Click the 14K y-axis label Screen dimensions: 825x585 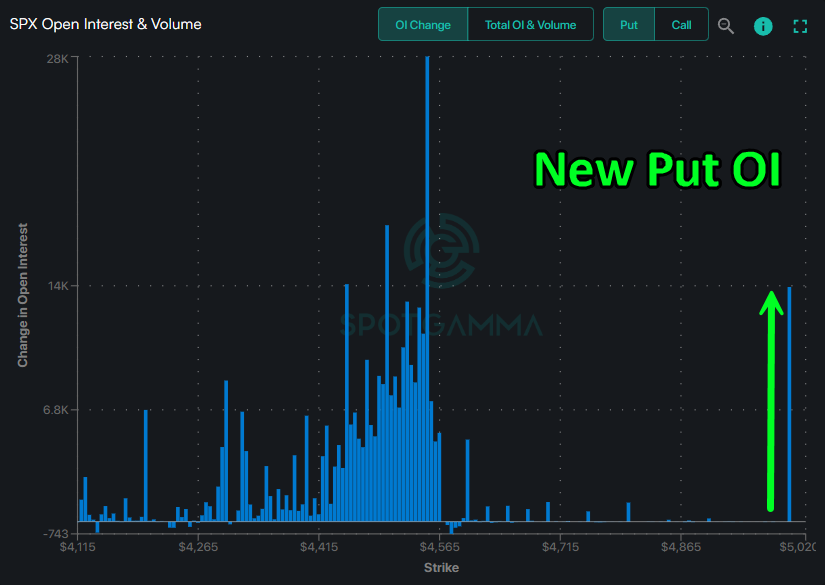coord(58,286)
